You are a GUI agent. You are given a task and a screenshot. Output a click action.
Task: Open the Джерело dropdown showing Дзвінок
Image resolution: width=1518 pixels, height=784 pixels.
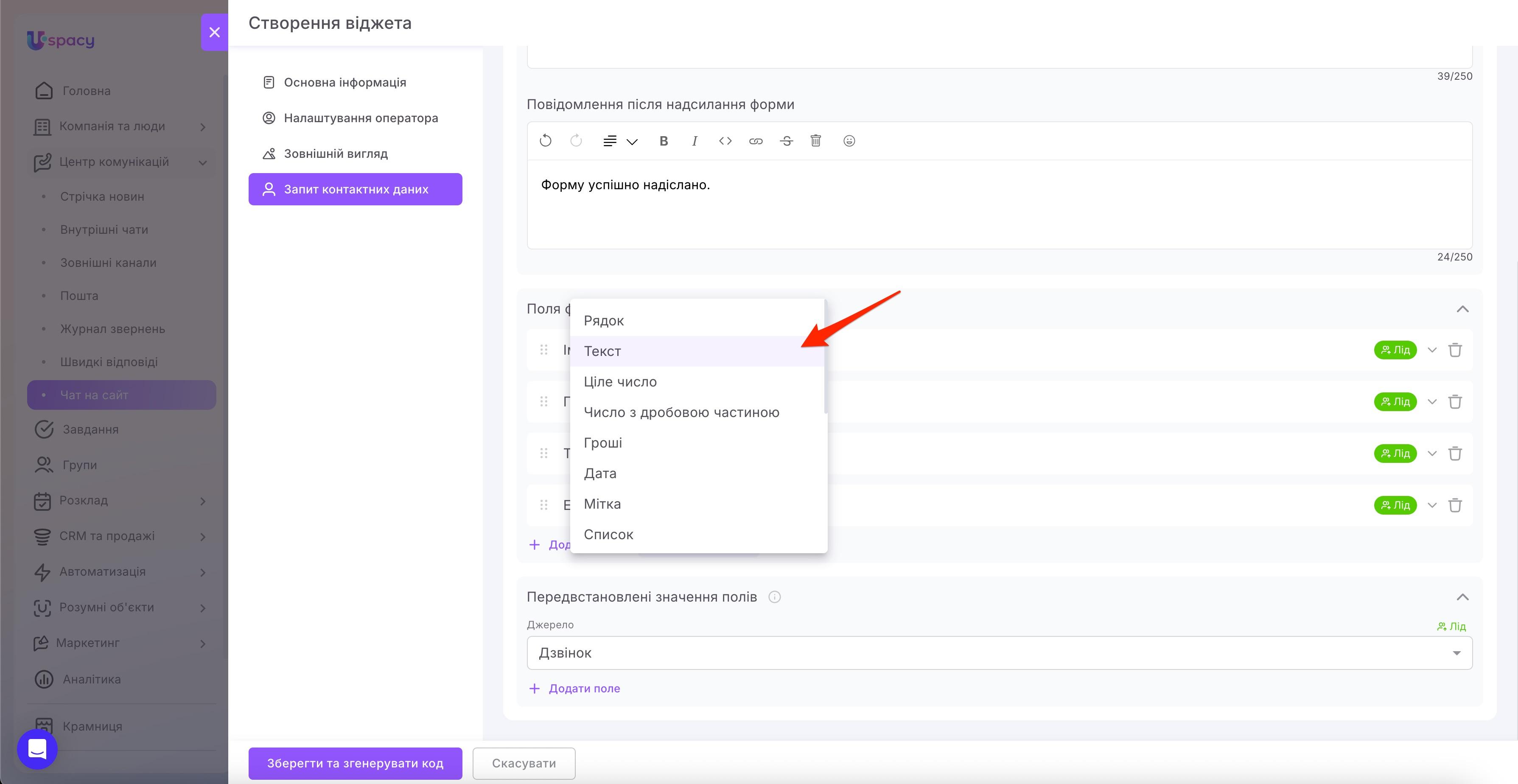(x=1000, y=653)
